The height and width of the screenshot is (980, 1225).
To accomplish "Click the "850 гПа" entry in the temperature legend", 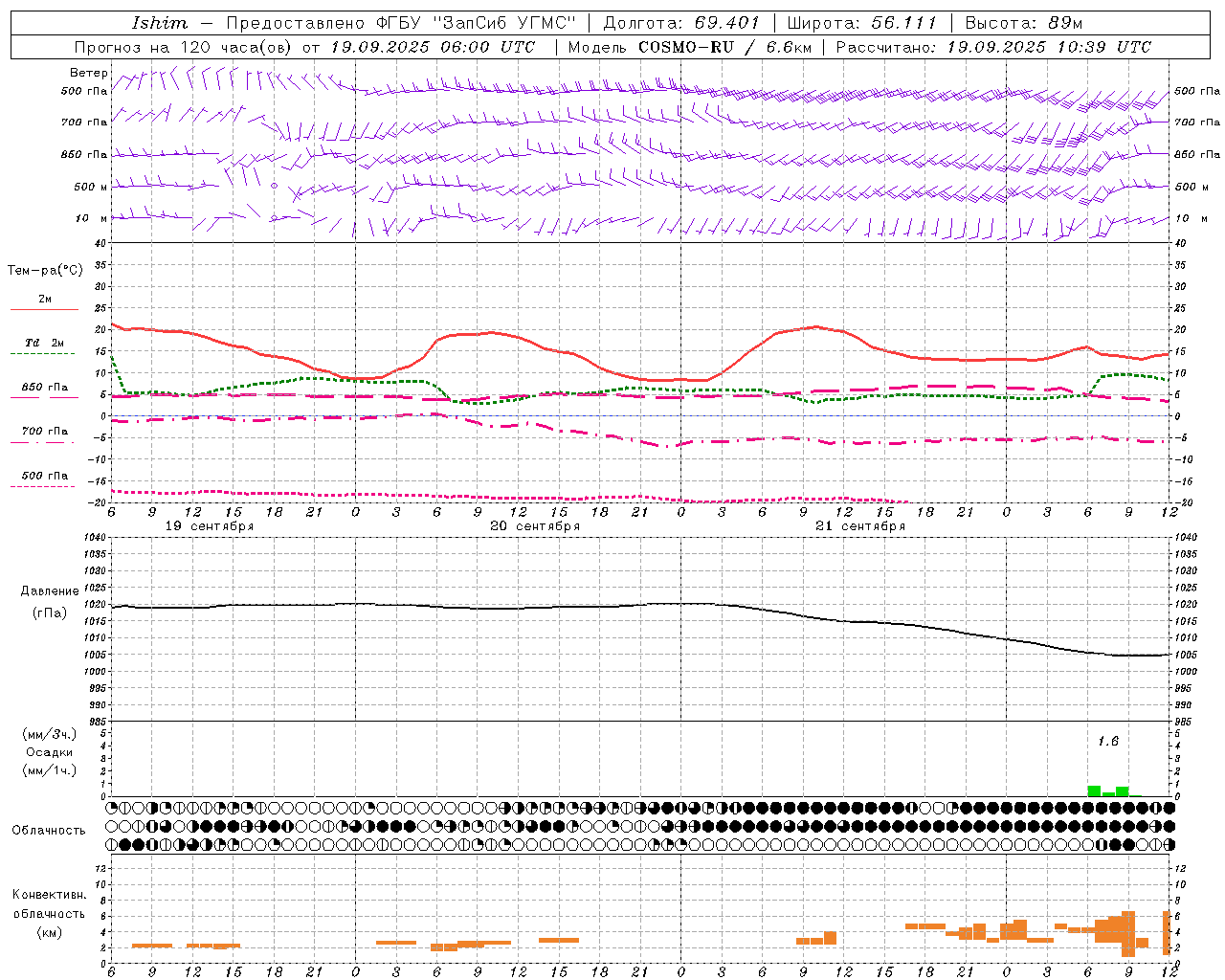I will pos(45,388).
